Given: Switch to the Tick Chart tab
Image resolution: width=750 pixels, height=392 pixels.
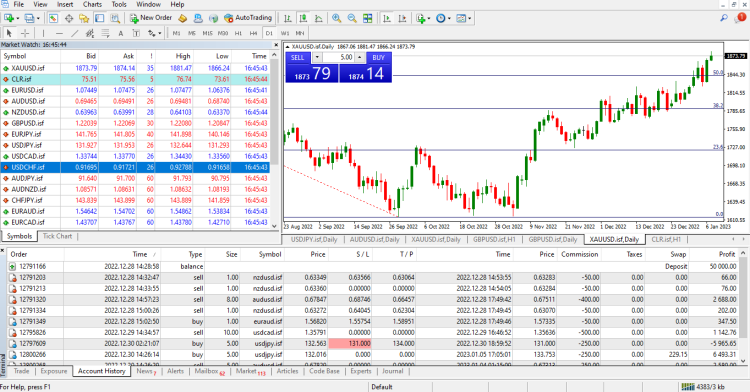Looking at the screenshot, I should pyautogui.click(x=57, y=236).
